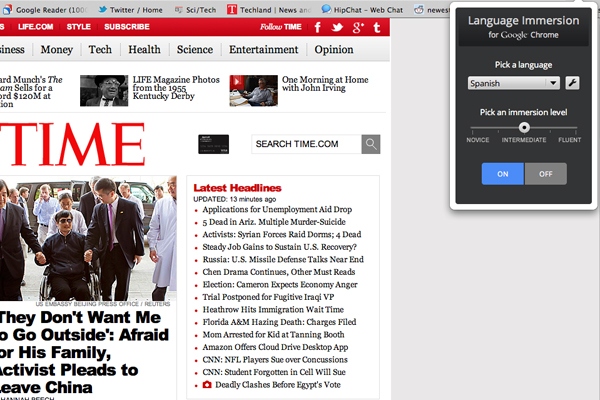Open extension settings wrench icon
This screenshot has width=600, height=400.
point(573,83)
